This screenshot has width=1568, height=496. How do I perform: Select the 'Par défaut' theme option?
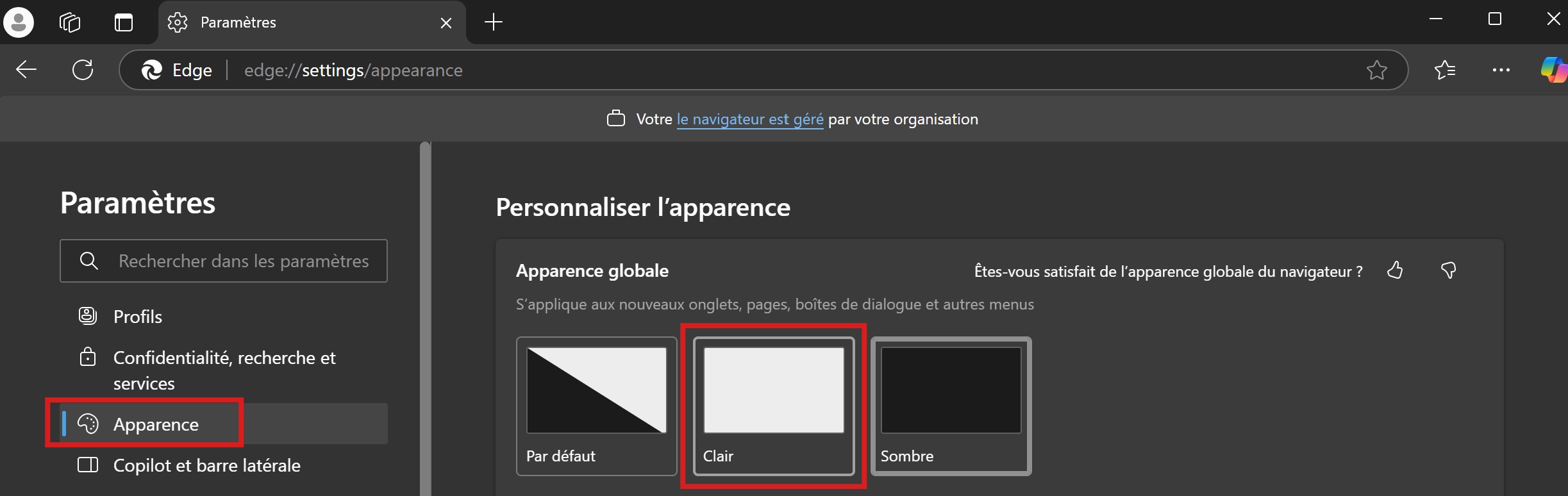(x=596, y=406)
